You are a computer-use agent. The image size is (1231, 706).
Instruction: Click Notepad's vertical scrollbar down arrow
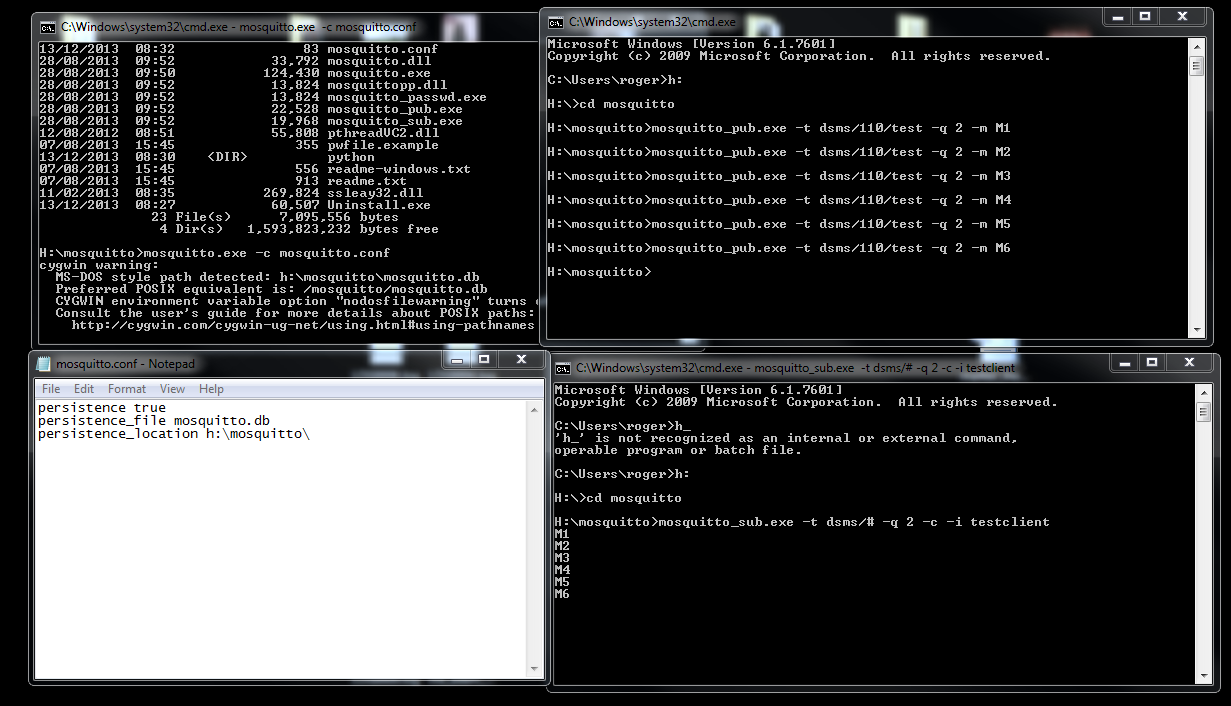[x=537, y=669]
